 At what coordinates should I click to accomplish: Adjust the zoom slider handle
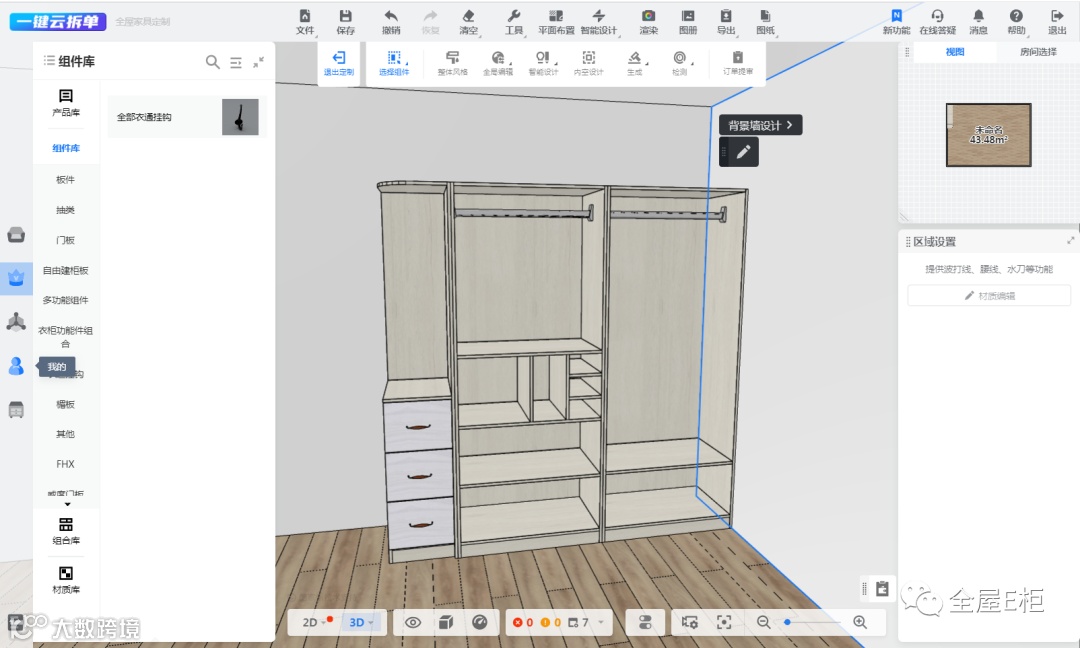[x=787, y=623]
